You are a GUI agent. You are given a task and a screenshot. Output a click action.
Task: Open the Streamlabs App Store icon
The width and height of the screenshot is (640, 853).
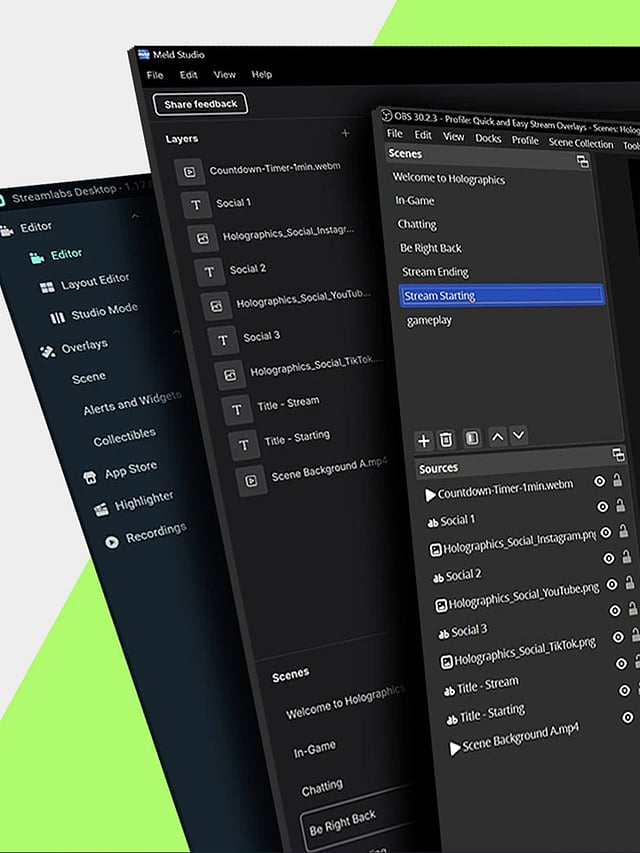coord(88,475)
